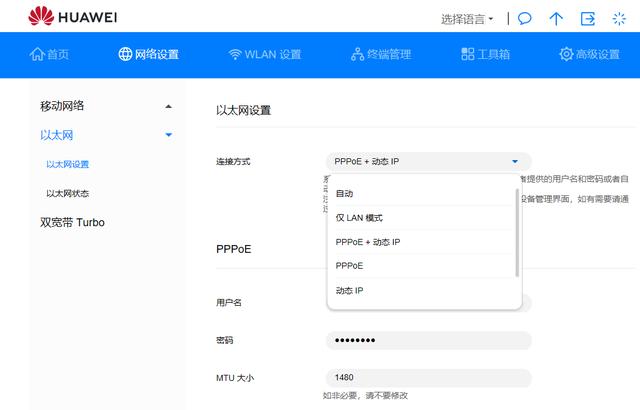The height and width of the screenshot is (410, 640).
Task: Click the 连接方式 label
Action: [233, 162]
